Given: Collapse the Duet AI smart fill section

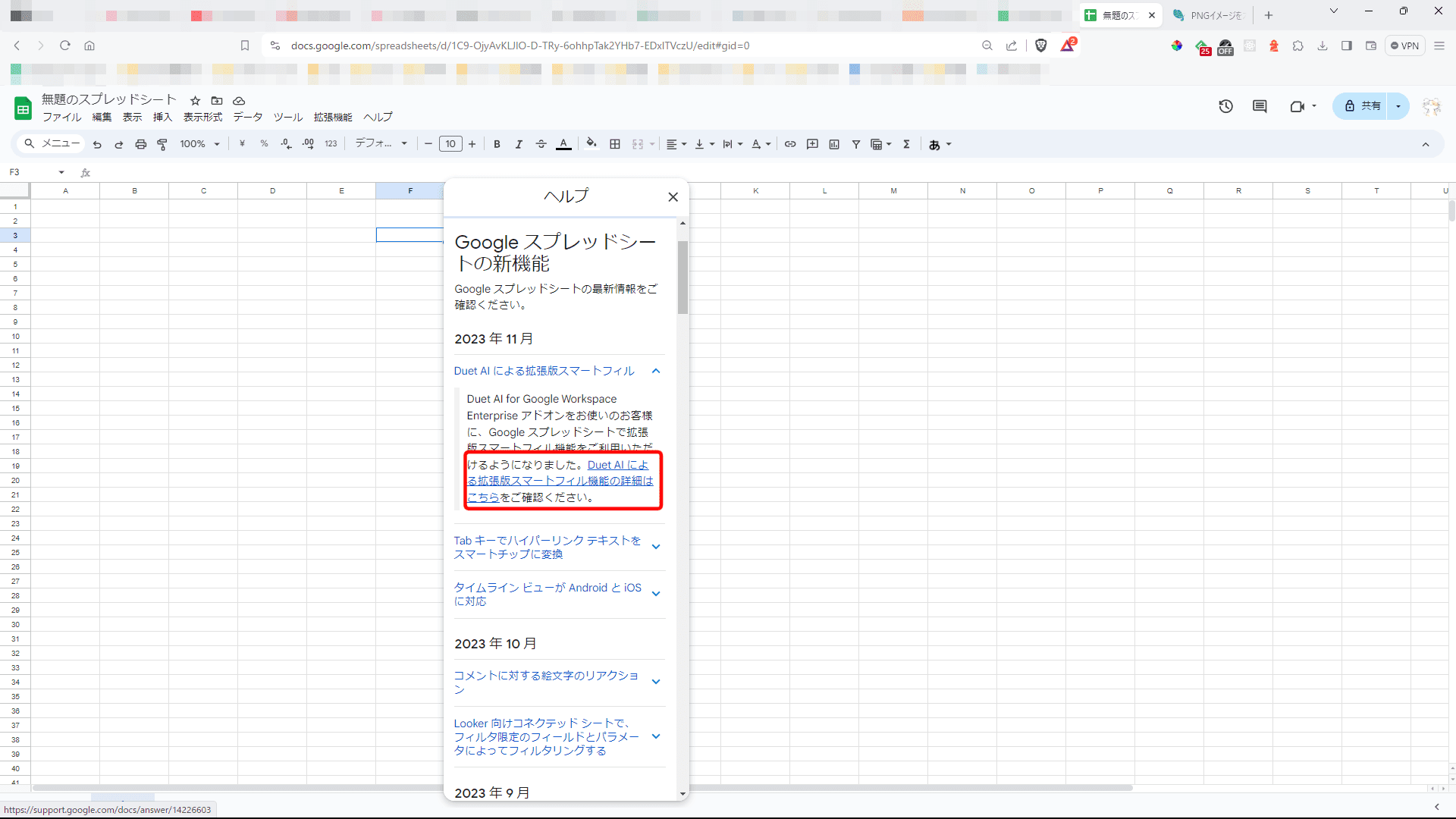Looking at the screenshot, I should click(x=656, y=371).
